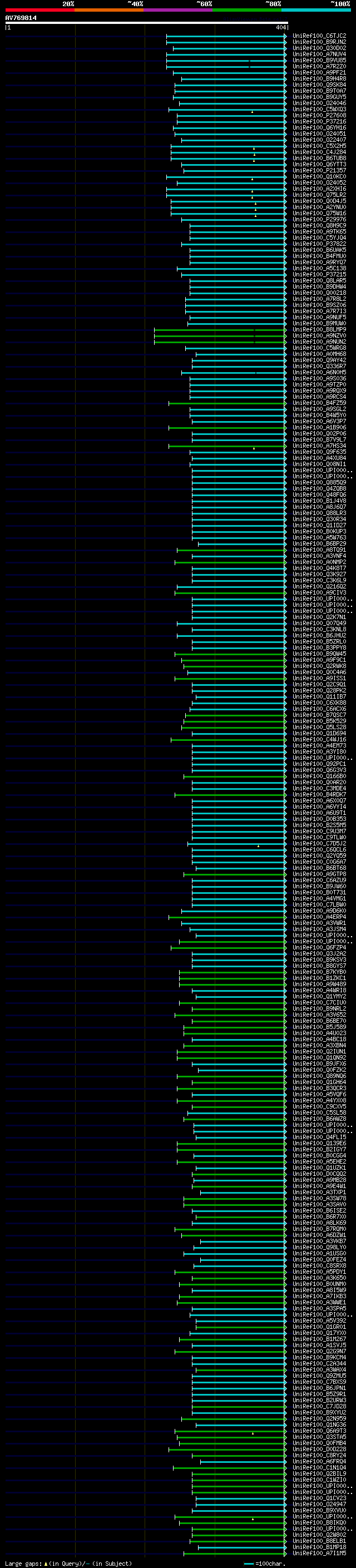The width and height of the screenshot is (356, 1568).
Task: Select the UniRef100_O22407 label
Action: pyautogui.click(x=319, y=140)
